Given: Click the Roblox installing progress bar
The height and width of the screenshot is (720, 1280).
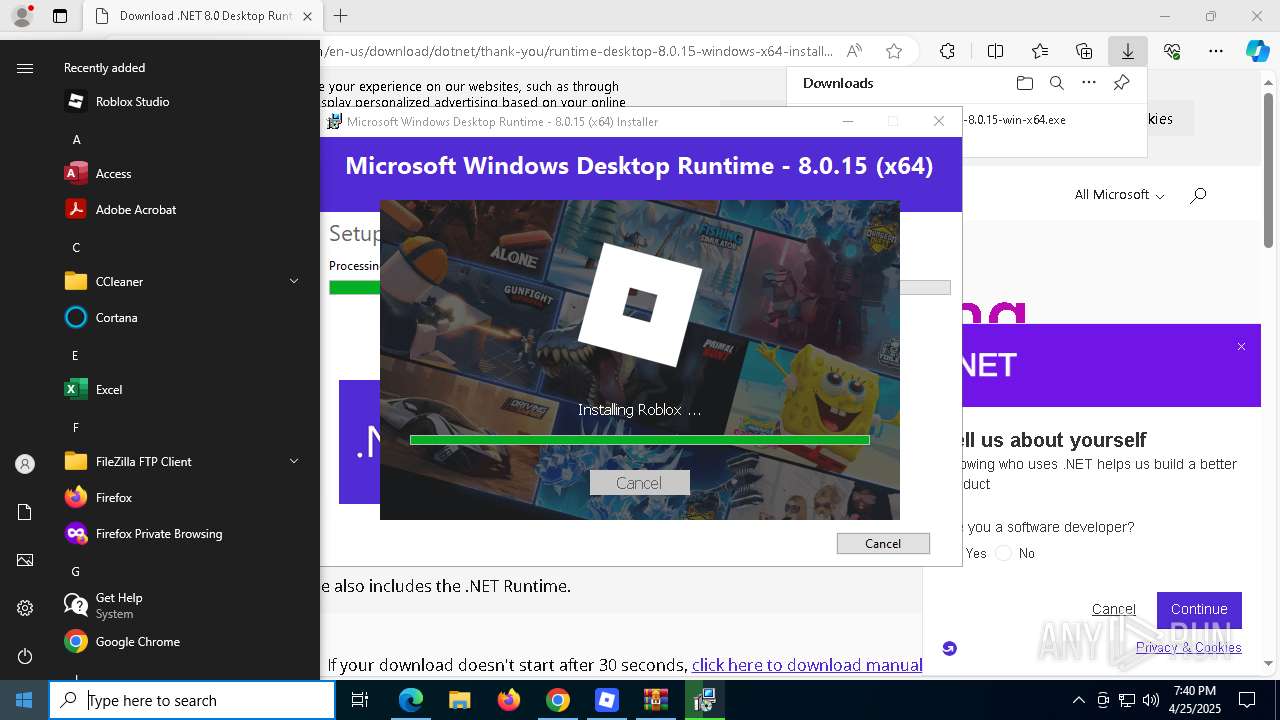Looking at the screenshot, I should pyautogui.click(x=640, y=439).
